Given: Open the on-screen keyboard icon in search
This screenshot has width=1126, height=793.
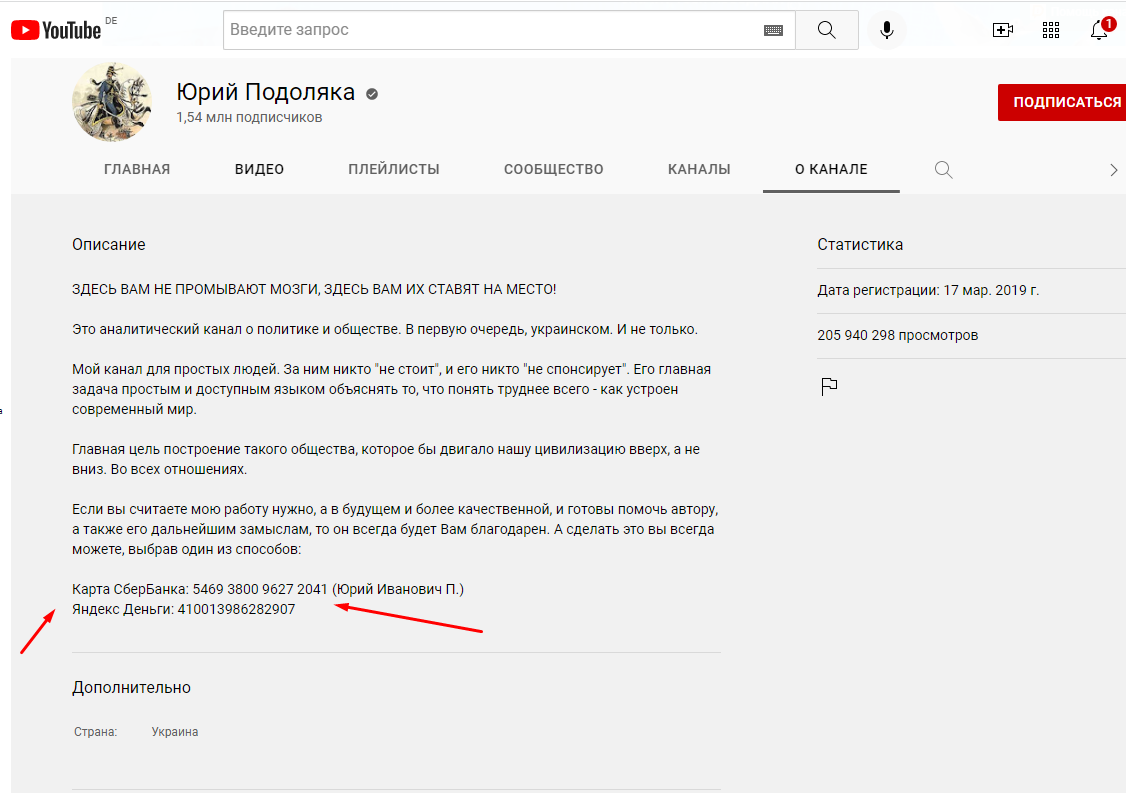Looking at the screenshot, I should (x=773, y=30).
